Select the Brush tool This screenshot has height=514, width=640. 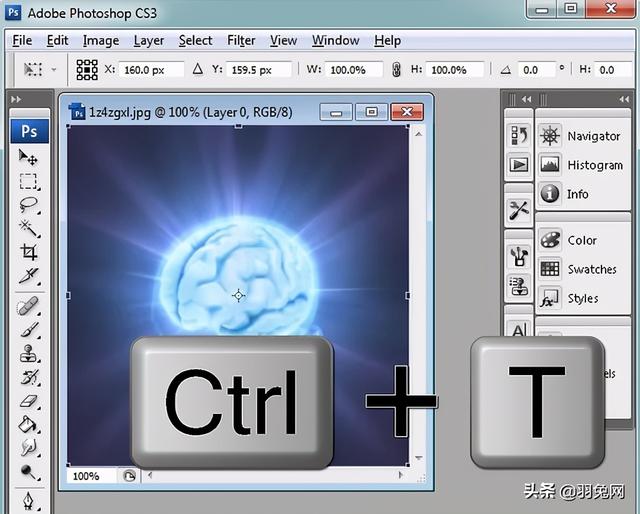[29, 330]
